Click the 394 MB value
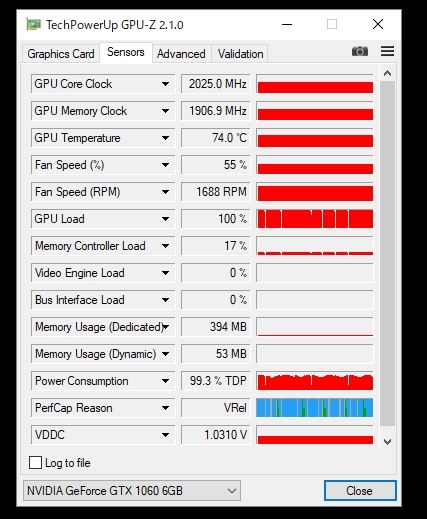The width and height of the screenshot is (427, 519). 216,327
